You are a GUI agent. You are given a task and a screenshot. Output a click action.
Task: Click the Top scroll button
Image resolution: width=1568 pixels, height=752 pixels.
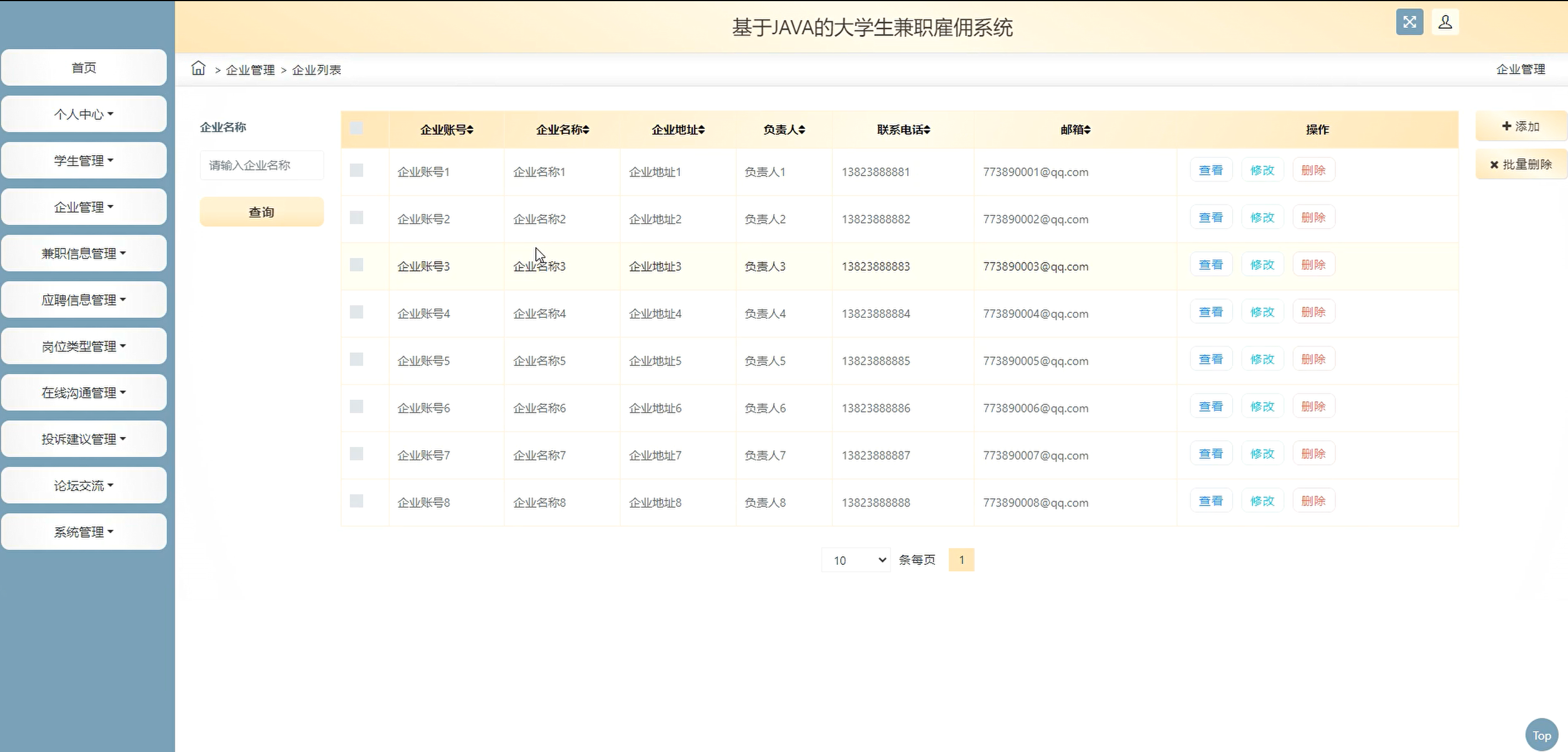pos(1541,735)
